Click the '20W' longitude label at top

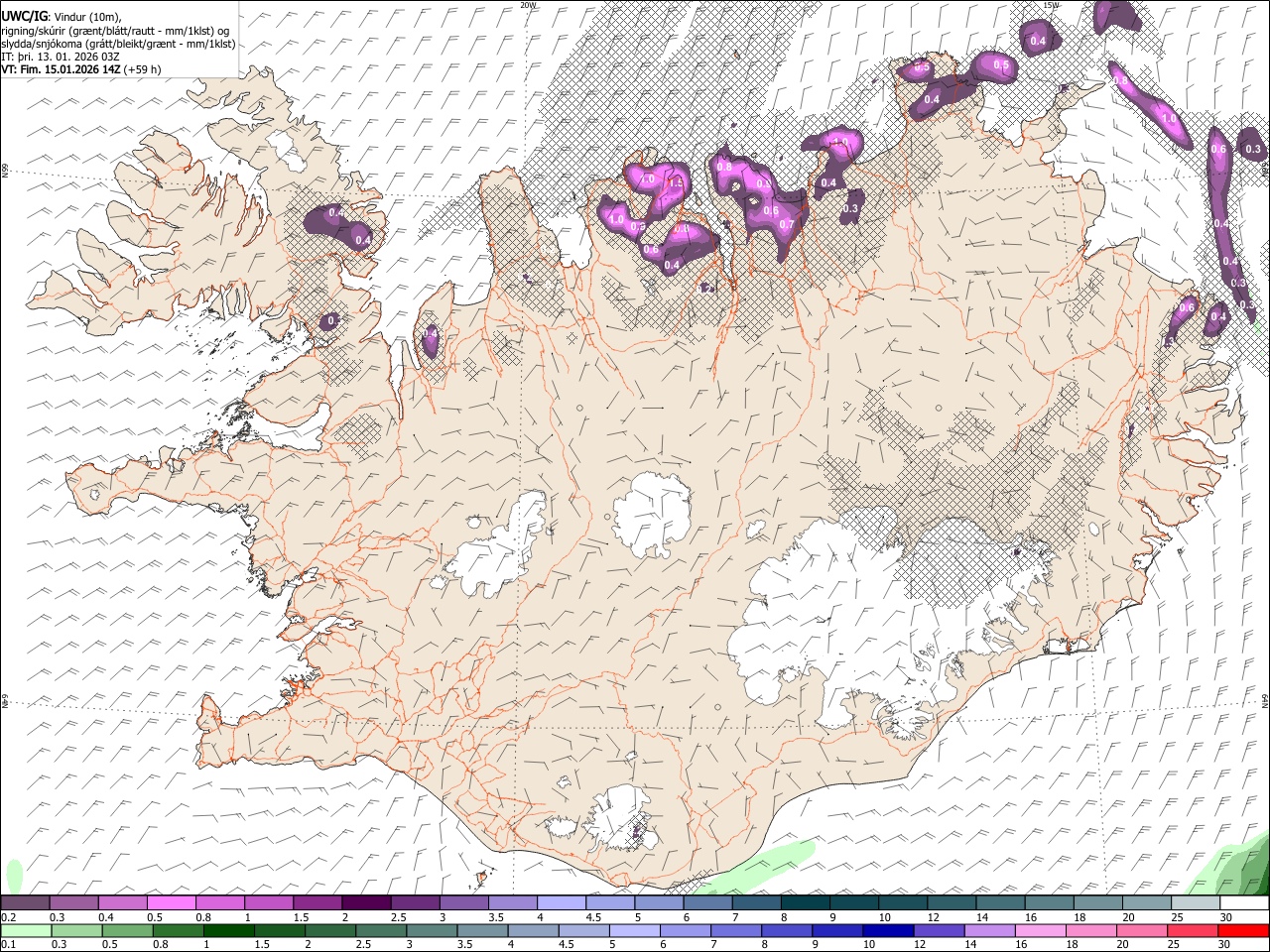(x=528, y=5)
